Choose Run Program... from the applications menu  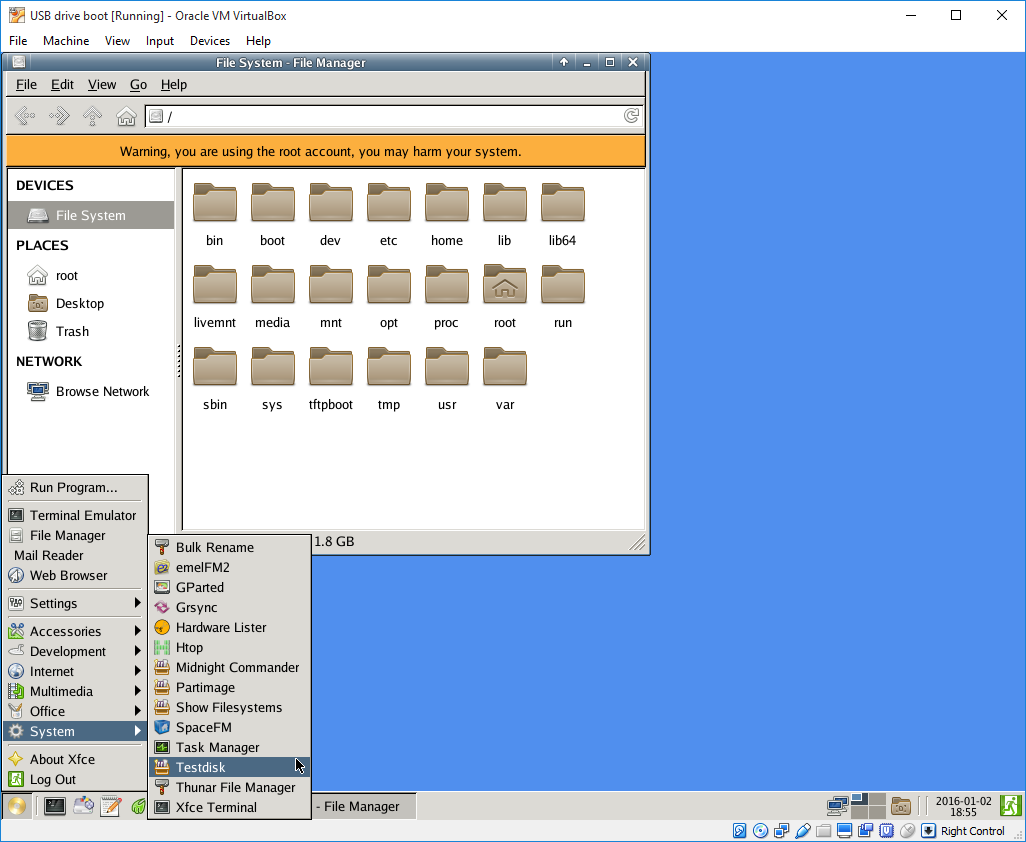coord(74,487)
